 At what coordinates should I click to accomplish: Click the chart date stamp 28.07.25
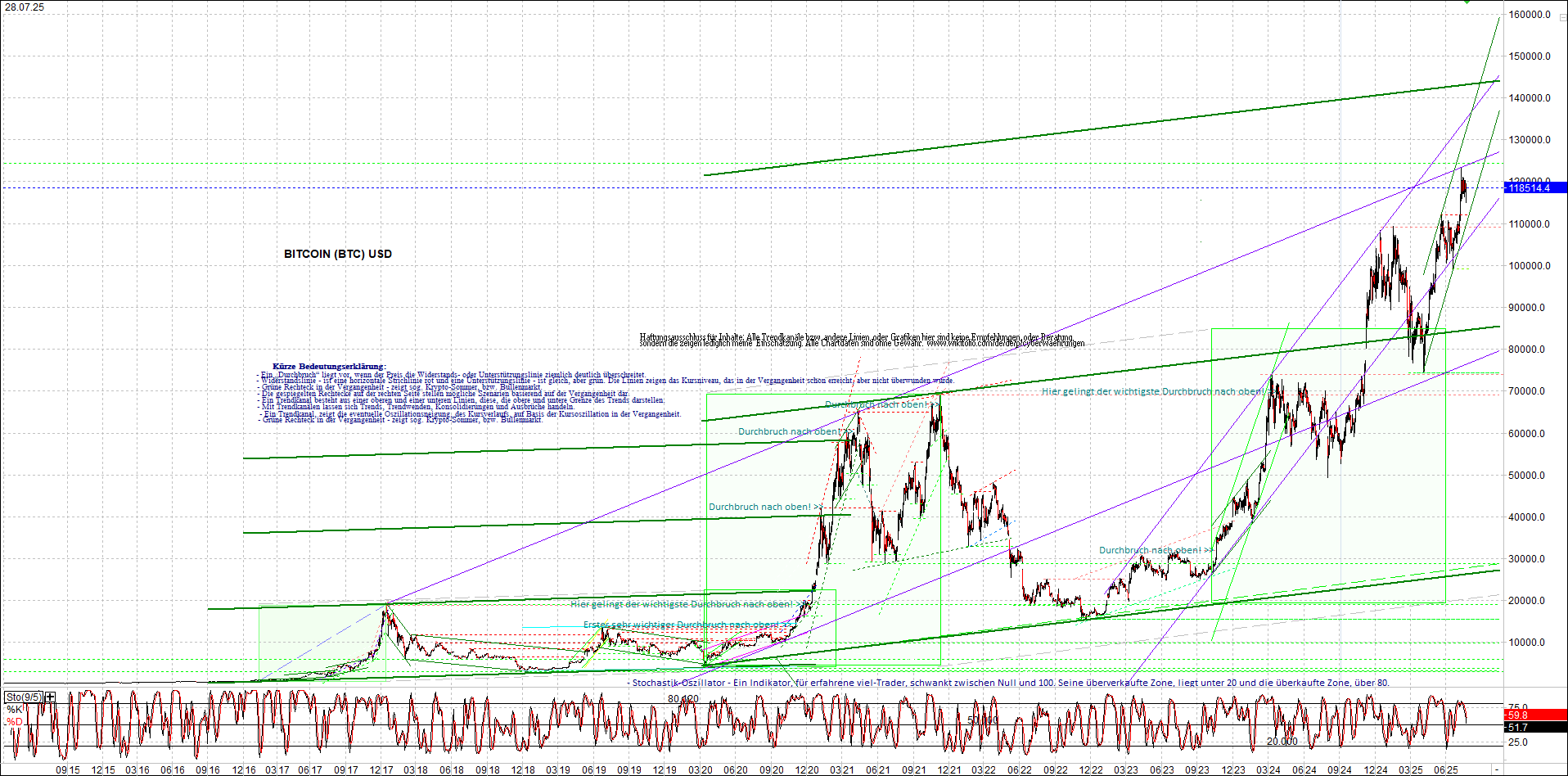[26, 7]
